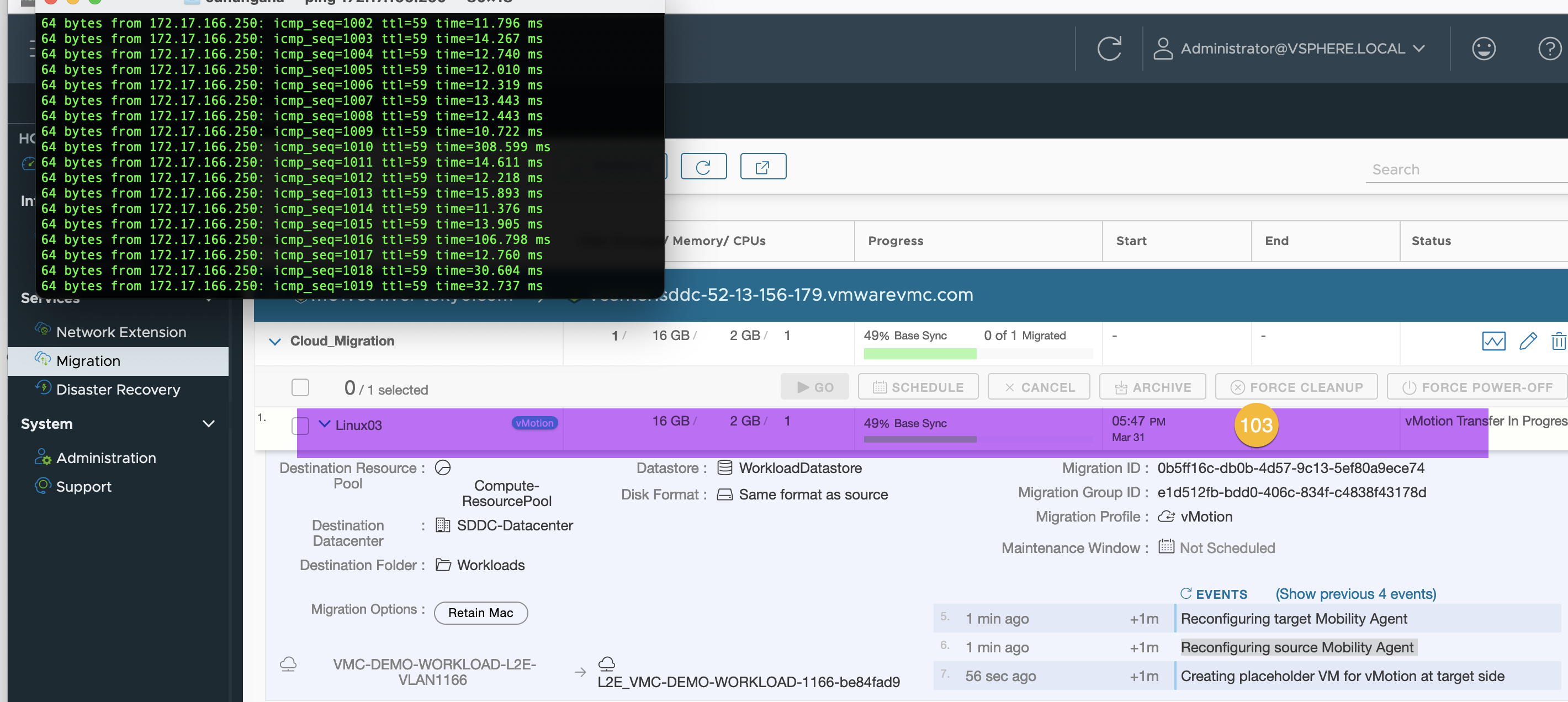
Task: Click ping line icmp_seq=1010 in the terminal window
Action: click(x=295, y=147)
